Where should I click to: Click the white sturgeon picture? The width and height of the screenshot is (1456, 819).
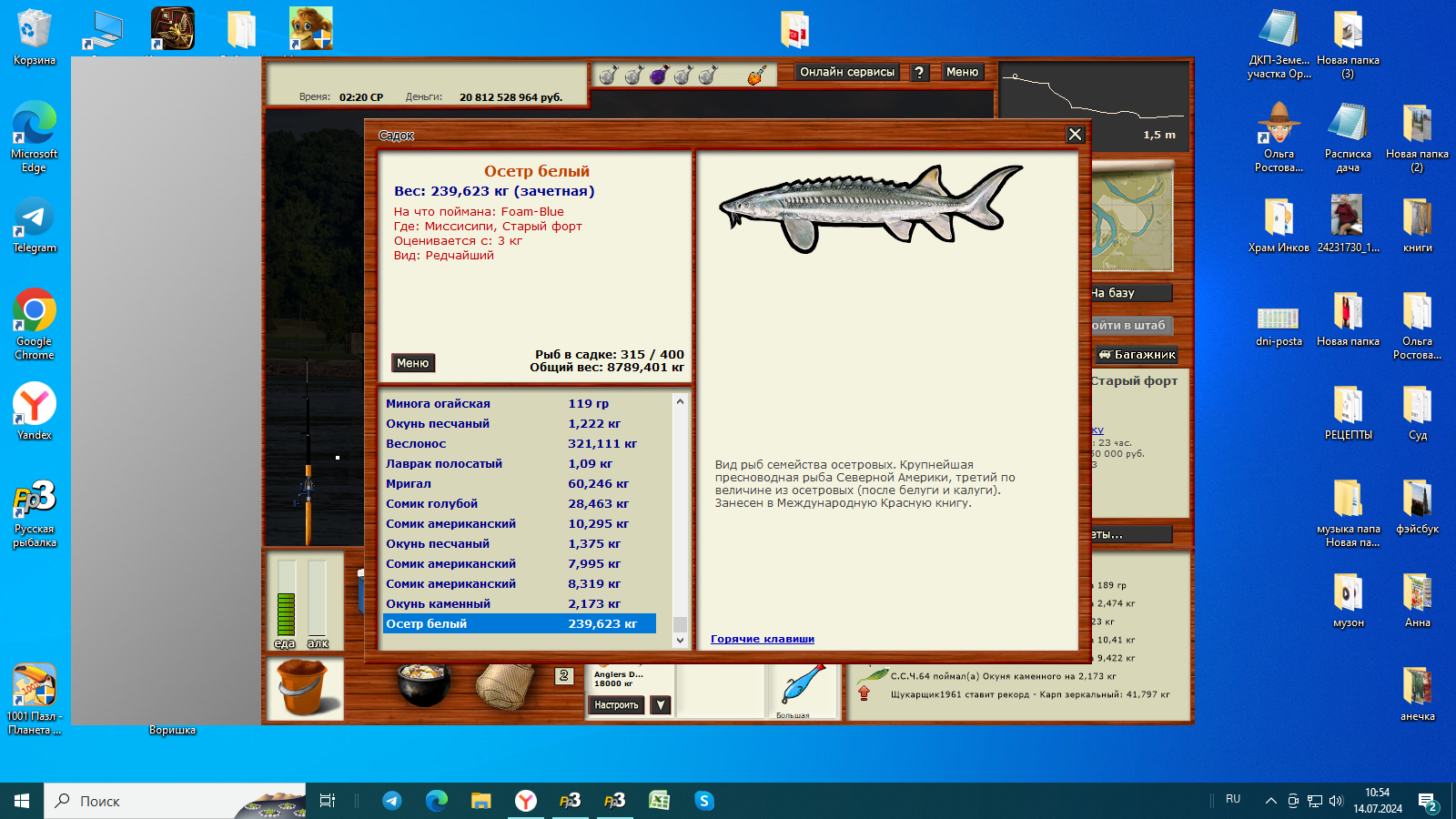(x=871, y=207)
